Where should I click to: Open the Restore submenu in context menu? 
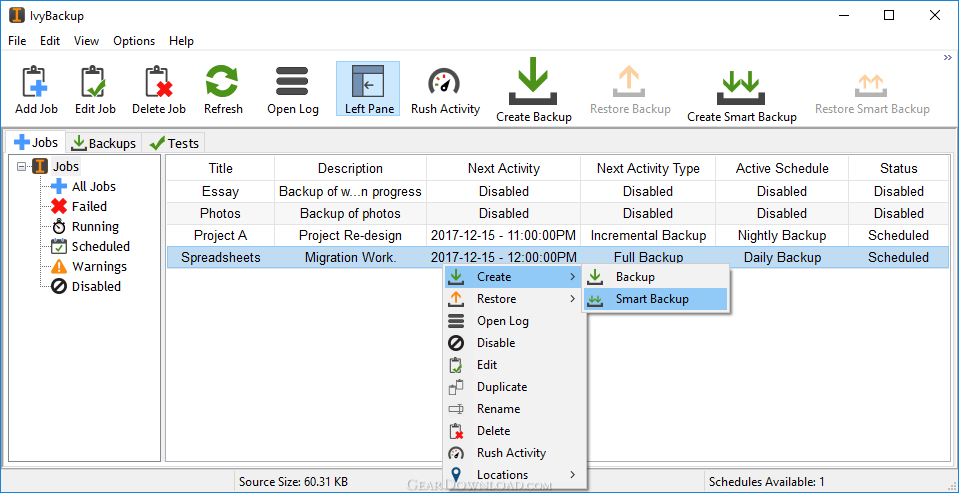pos(513,299)
